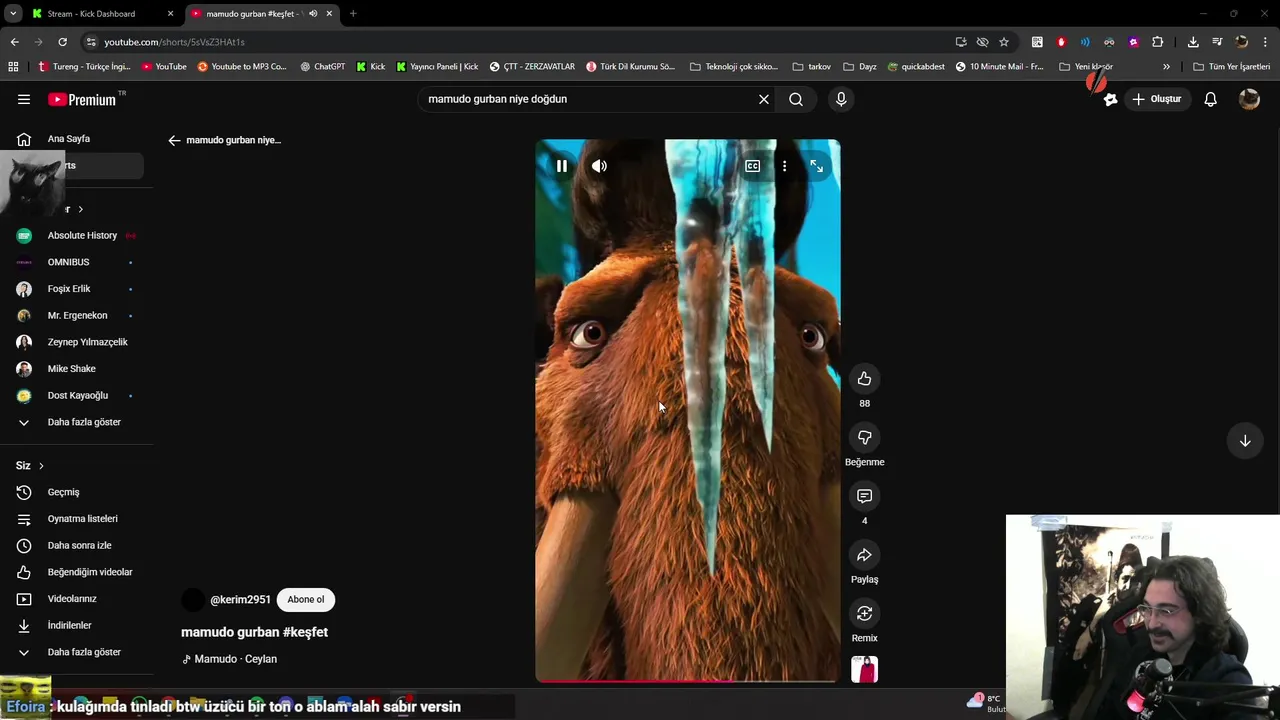This screenshot has width=1280, height=720.
Task: Open Tüm Yer İşaretleri folder
Action: tap(1232, 67)
